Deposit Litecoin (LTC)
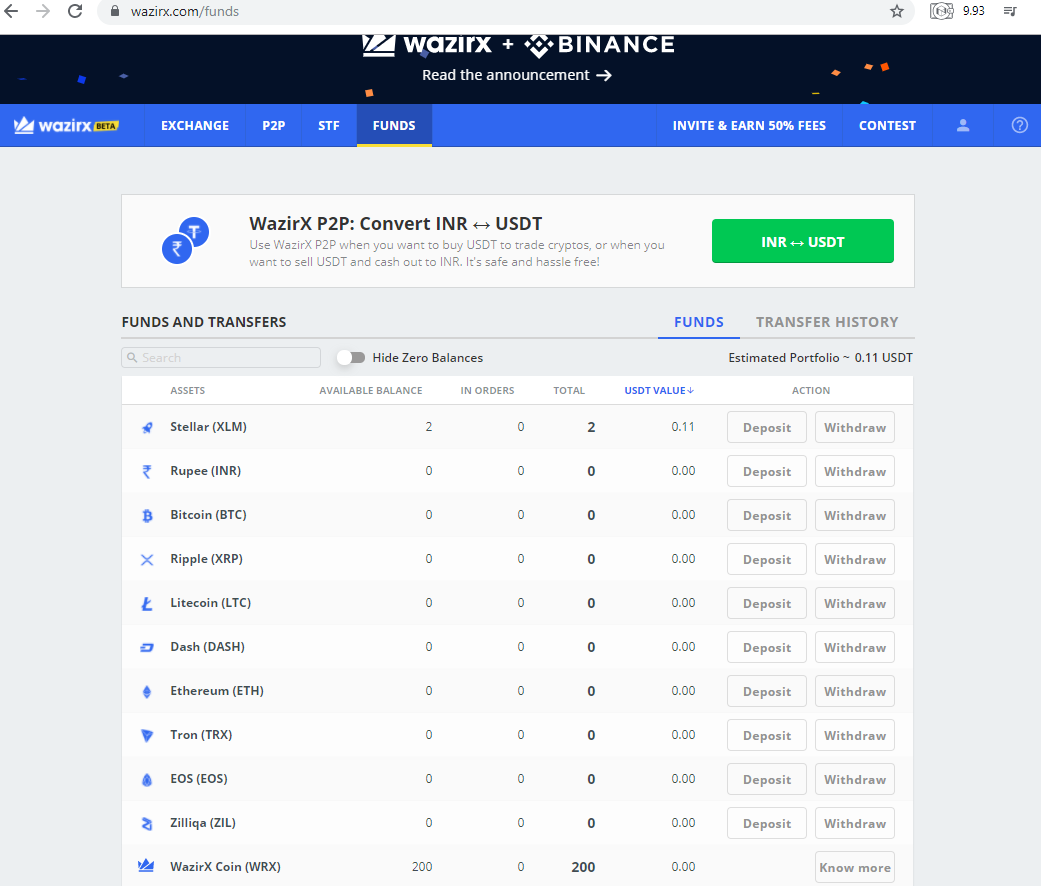This screenshot has width=1041, height=886. (767, 603)
